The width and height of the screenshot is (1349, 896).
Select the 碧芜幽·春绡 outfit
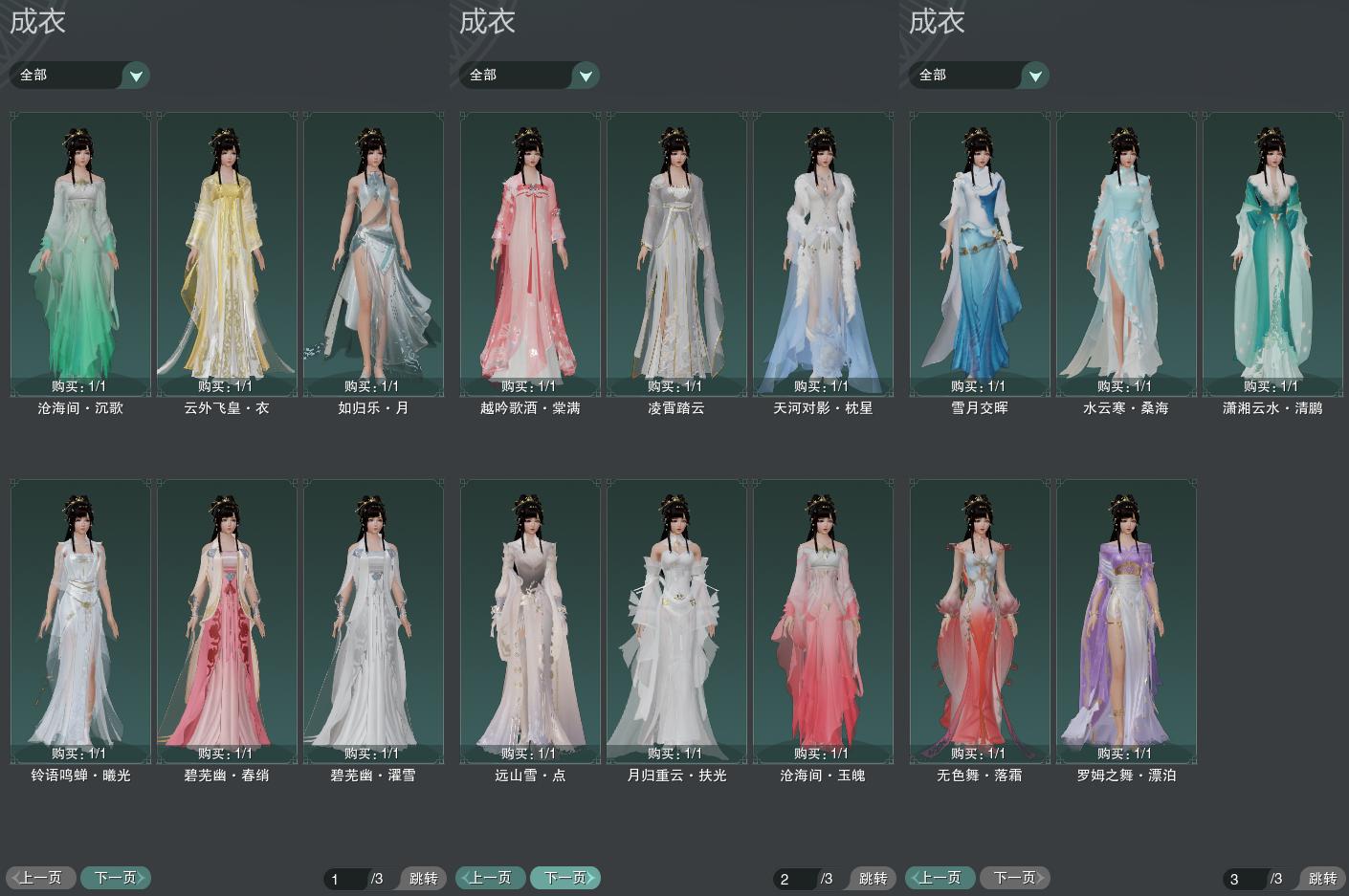tap(227, 622)
